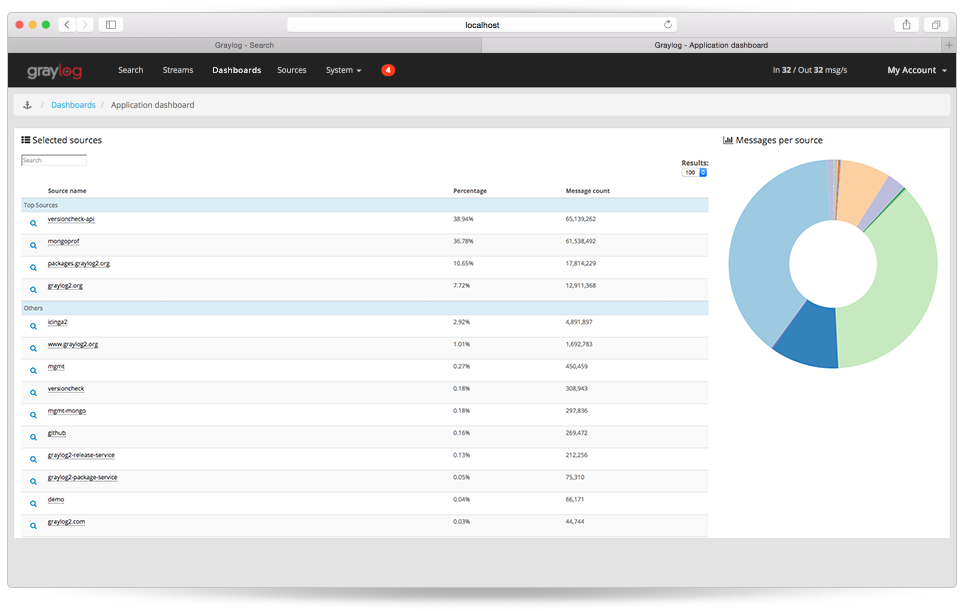The width and height of the screenshot is (964, 611).
Task: Click the Top Sources group row
Action: pos(365,205)
